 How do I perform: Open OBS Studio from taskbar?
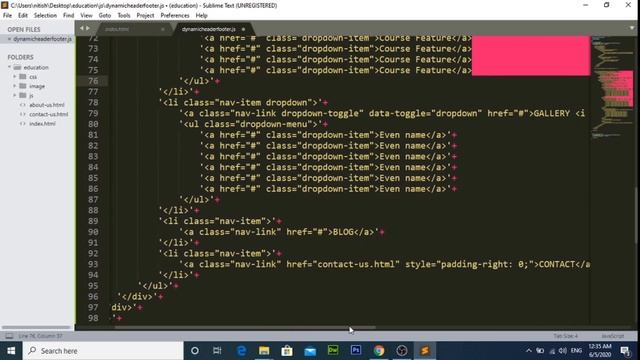(402, 351)
